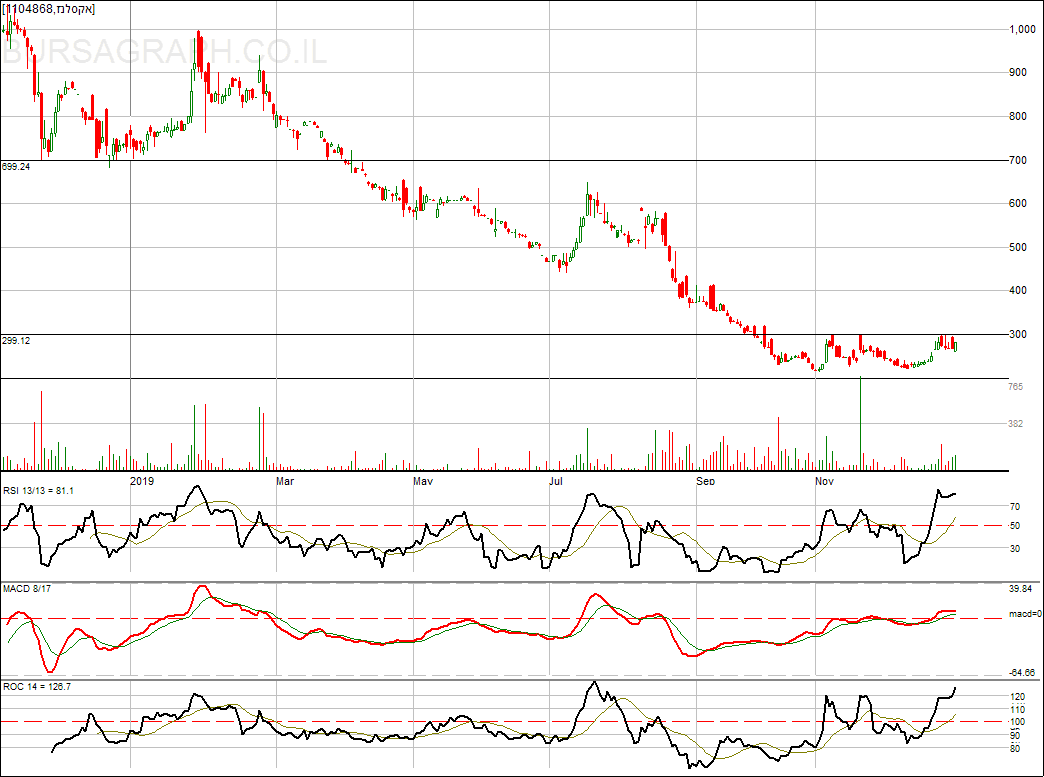Select the 400 price axis label
This screenshot has height=777, width=1044.
(x=1017, y=291)
